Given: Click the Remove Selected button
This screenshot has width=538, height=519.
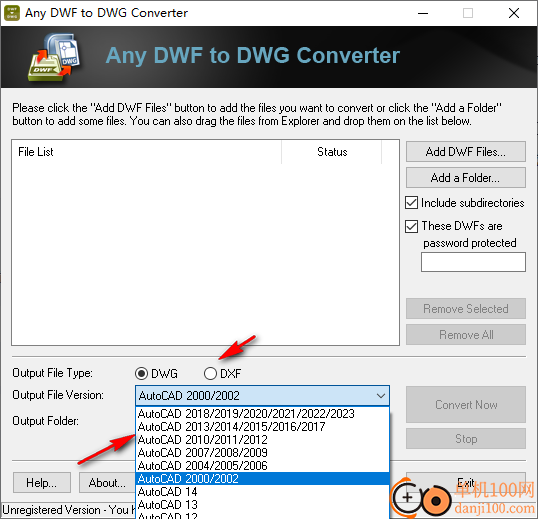Looking at the screenshot, I should point(466,309).
